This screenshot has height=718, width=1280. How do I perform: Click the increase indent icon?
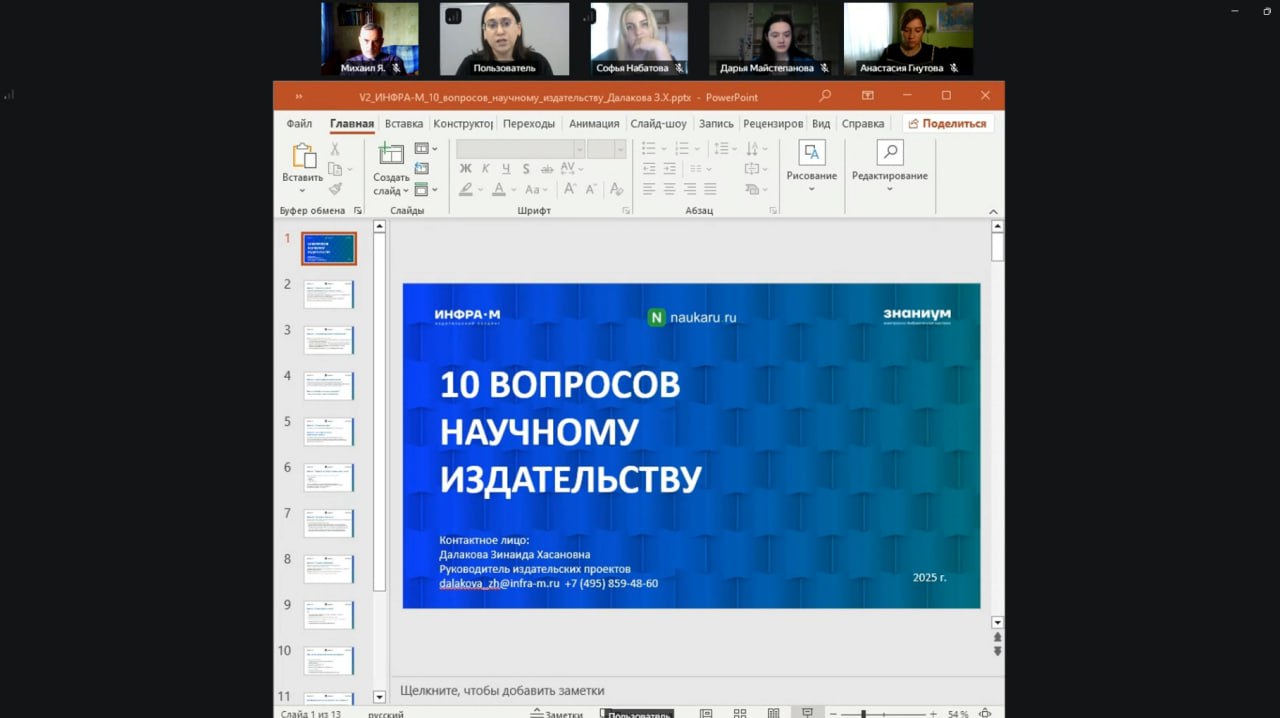click(x=669, y=169)
